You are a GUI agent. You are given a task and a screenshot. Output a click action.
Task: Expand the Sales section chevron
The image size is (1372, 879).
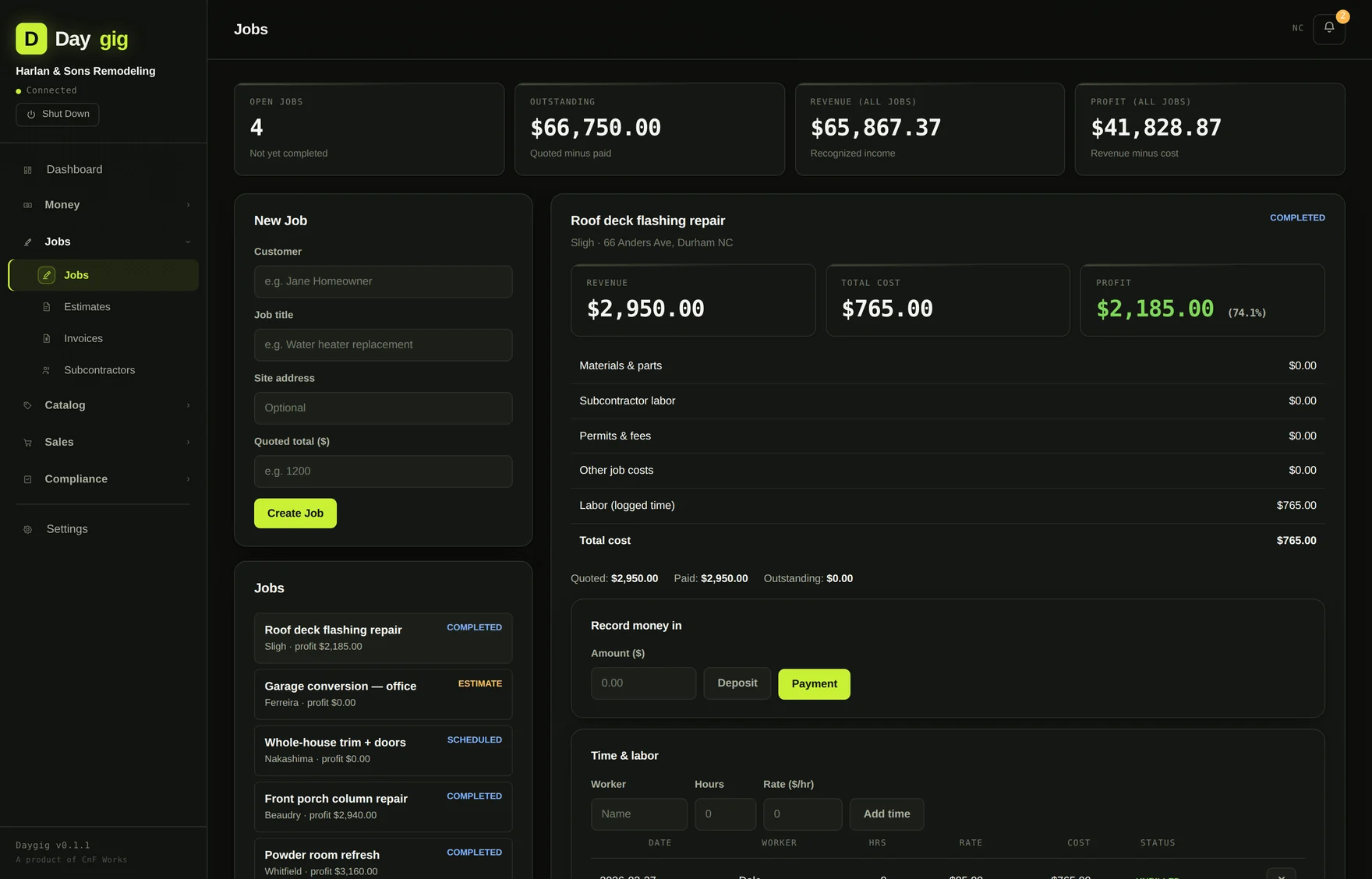click(x=188, y=443)
